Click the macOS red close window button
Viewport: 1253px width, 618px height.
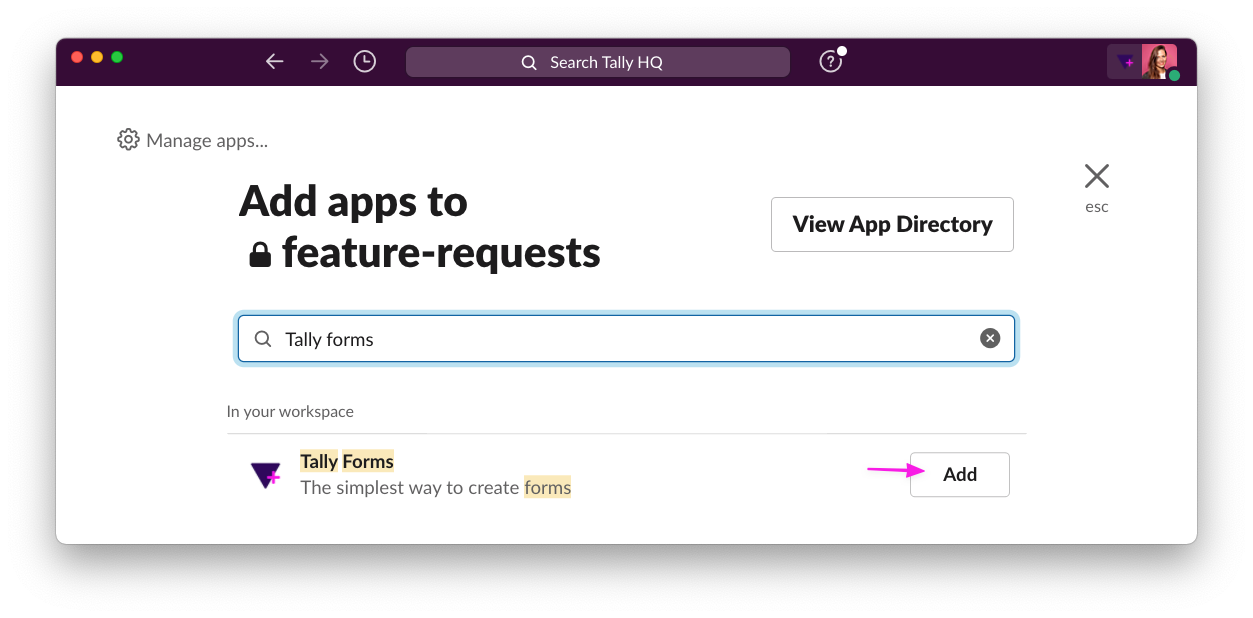(77, 57)
